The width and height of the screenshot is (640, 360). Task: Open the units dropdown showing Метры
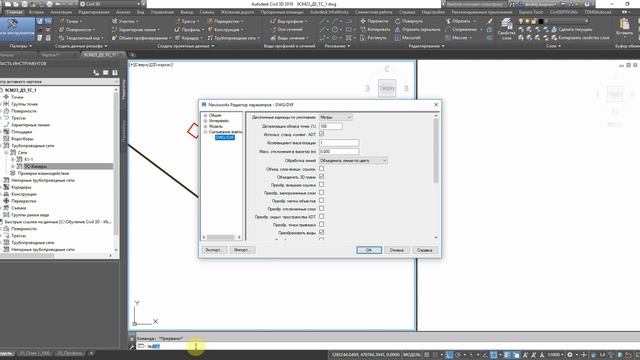click(x=336, y=117)
